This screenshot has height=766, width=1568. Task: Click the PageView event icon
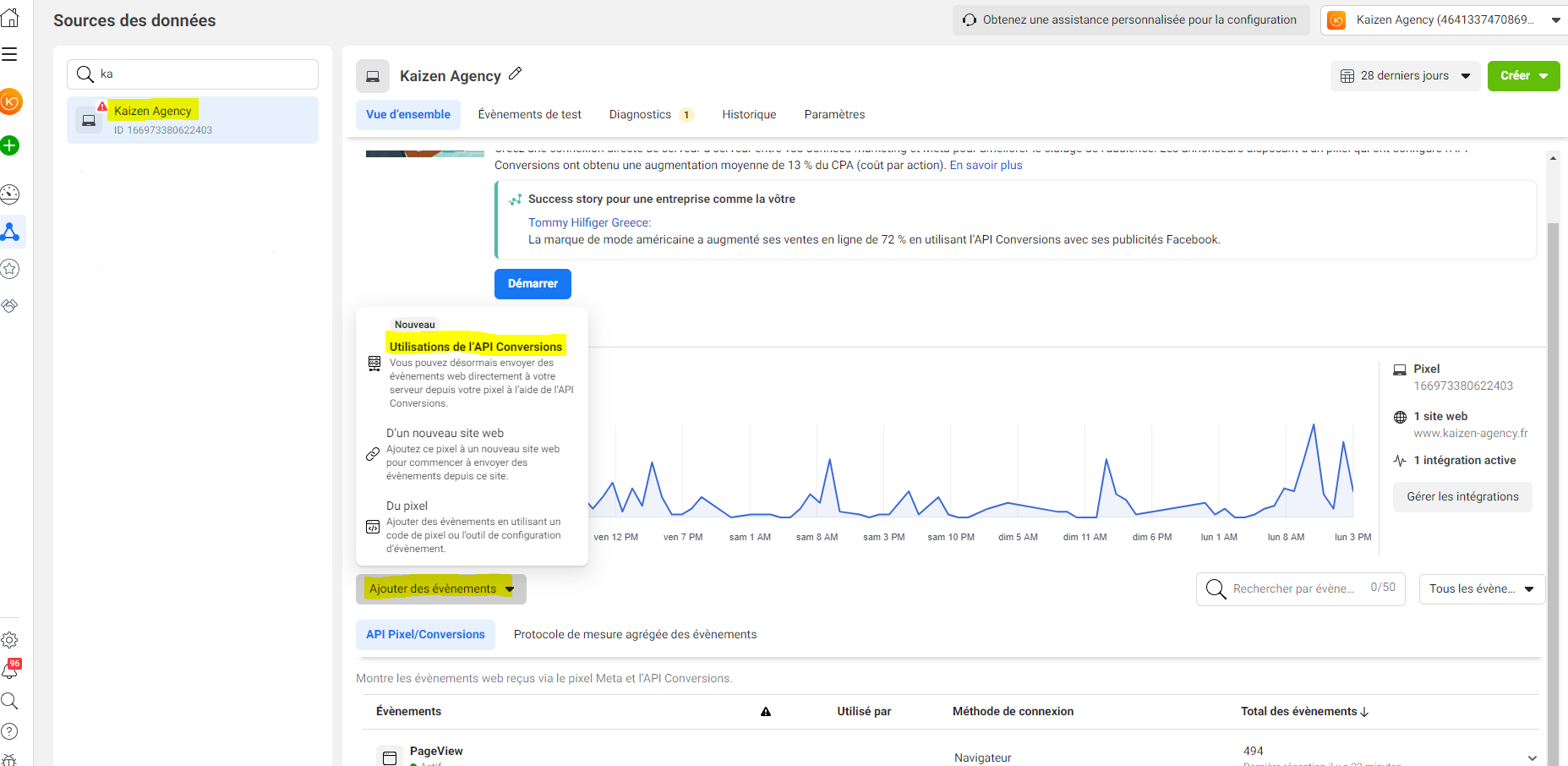pyautogui.click(x=390, y=758)
